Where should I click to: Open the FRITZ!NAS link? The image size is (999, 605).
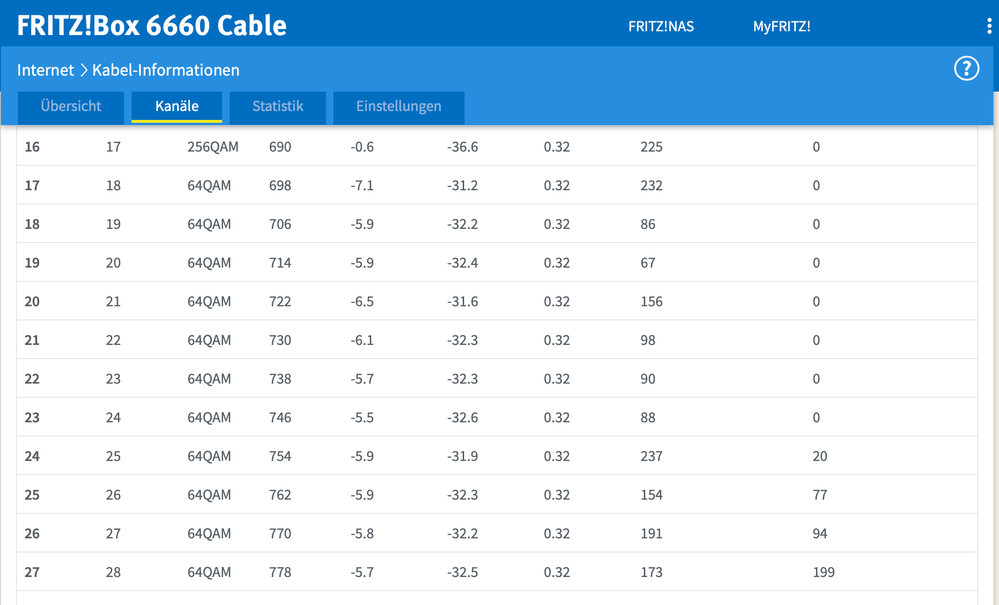coord(661,27)
